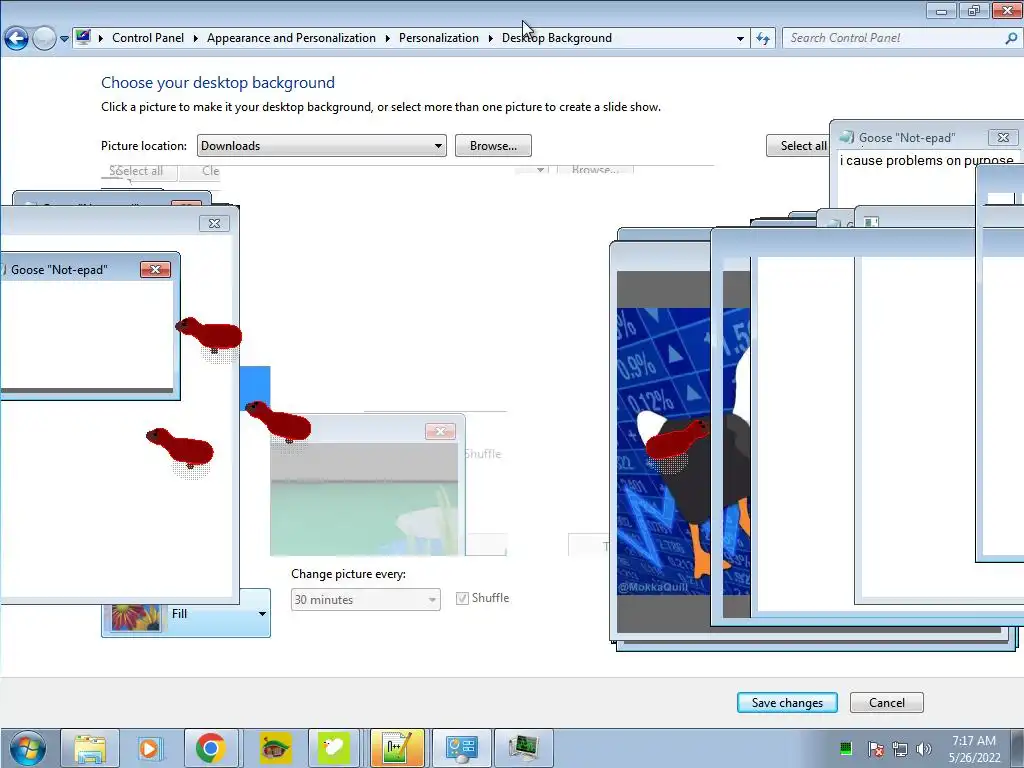The image size is (1024, 768).
Task: Refresh the address bar location
Action: [763, 39]
